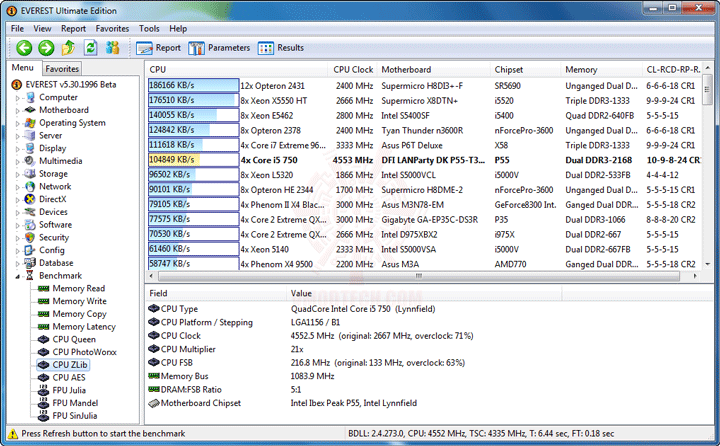Image resolution: width=720 pixels, height=446 pixels.
Task: Select CPU AES benchmark
Action: [x=69, y=378]
